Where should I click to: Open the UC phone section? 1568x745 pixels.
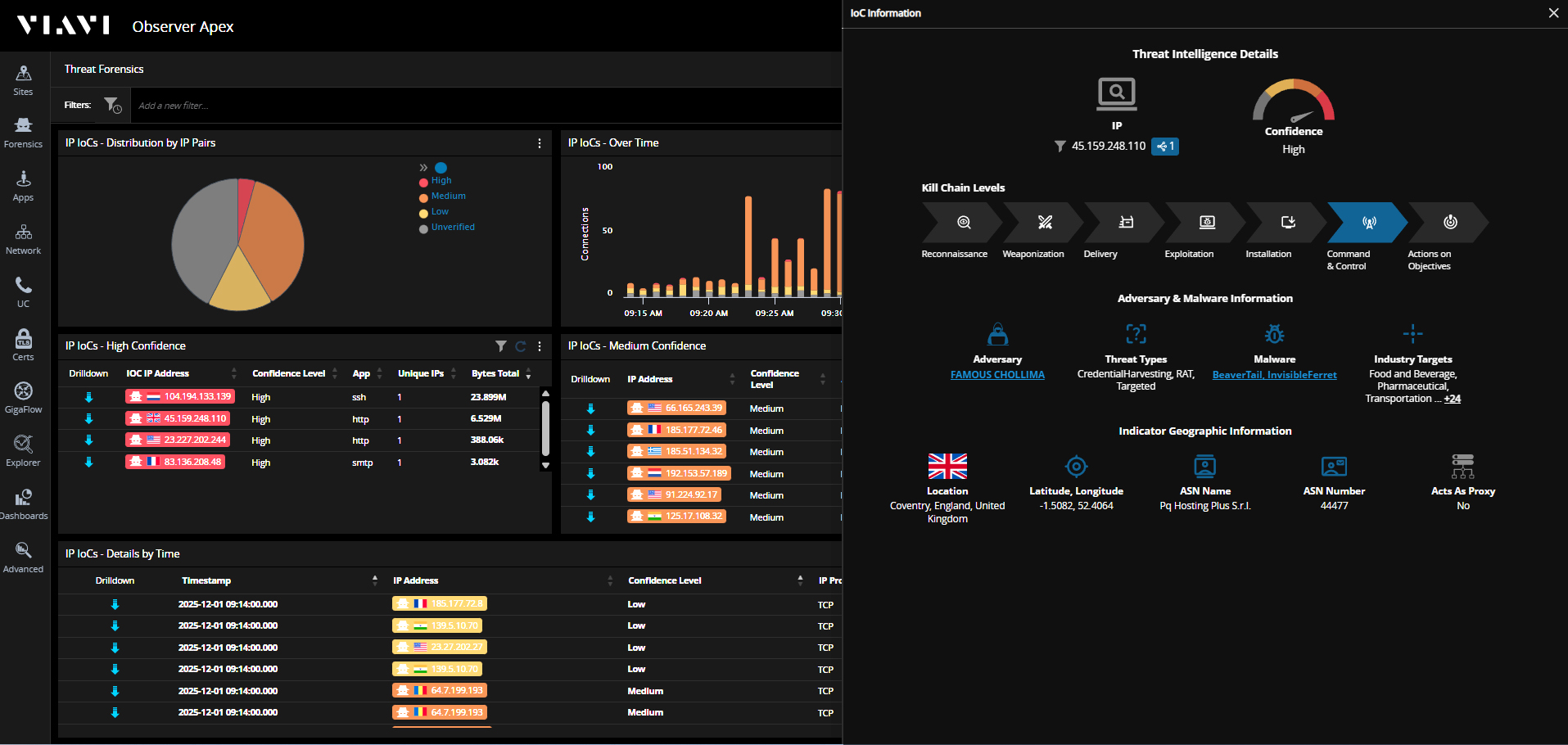coord(23,292)
